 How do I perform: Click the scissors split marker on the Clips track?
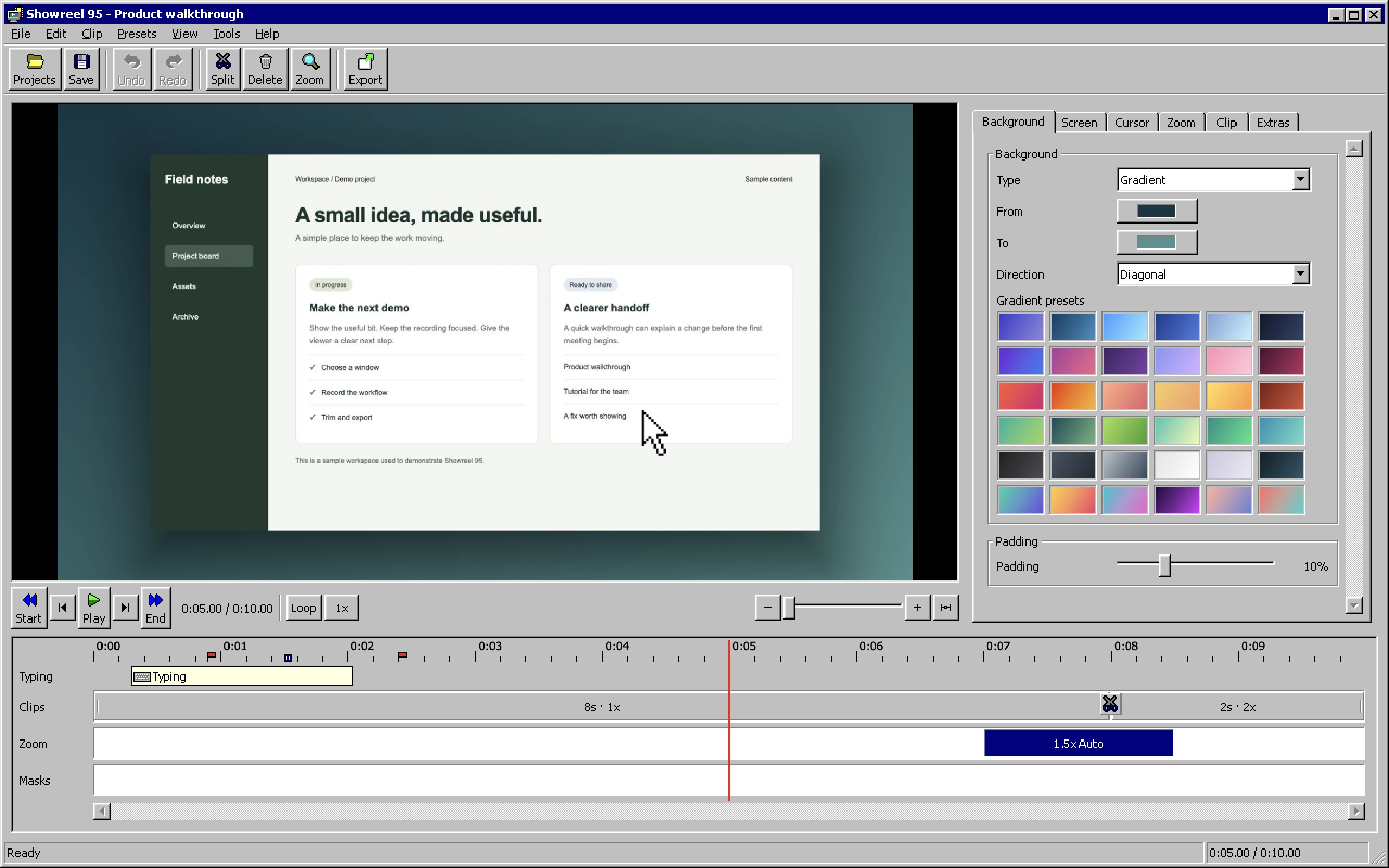pos(1110,703)
